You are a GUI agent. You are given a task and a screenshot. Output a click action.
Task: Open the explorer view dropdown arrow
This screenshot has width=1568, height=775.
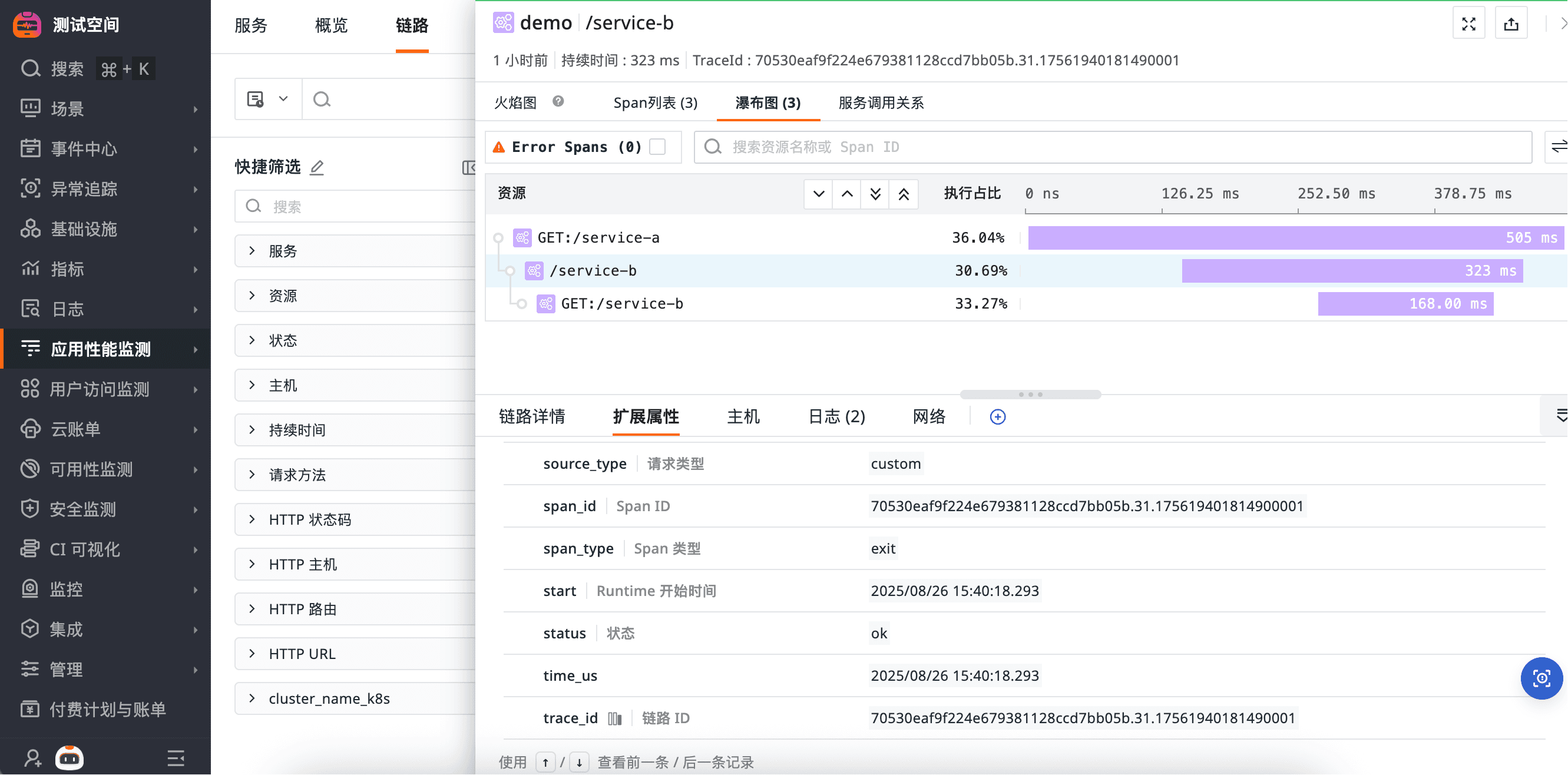283,98
